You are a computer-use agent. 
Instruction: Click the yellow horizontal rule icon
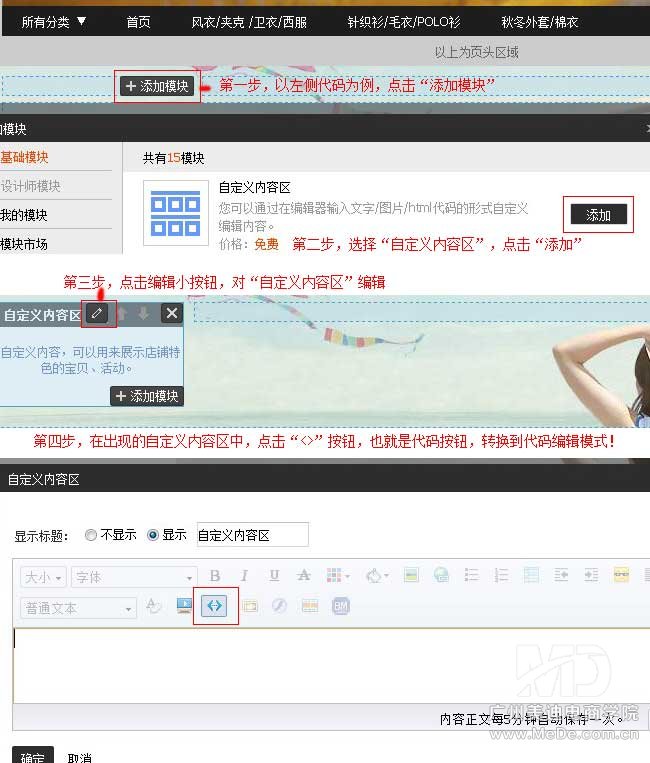[621, 575]
